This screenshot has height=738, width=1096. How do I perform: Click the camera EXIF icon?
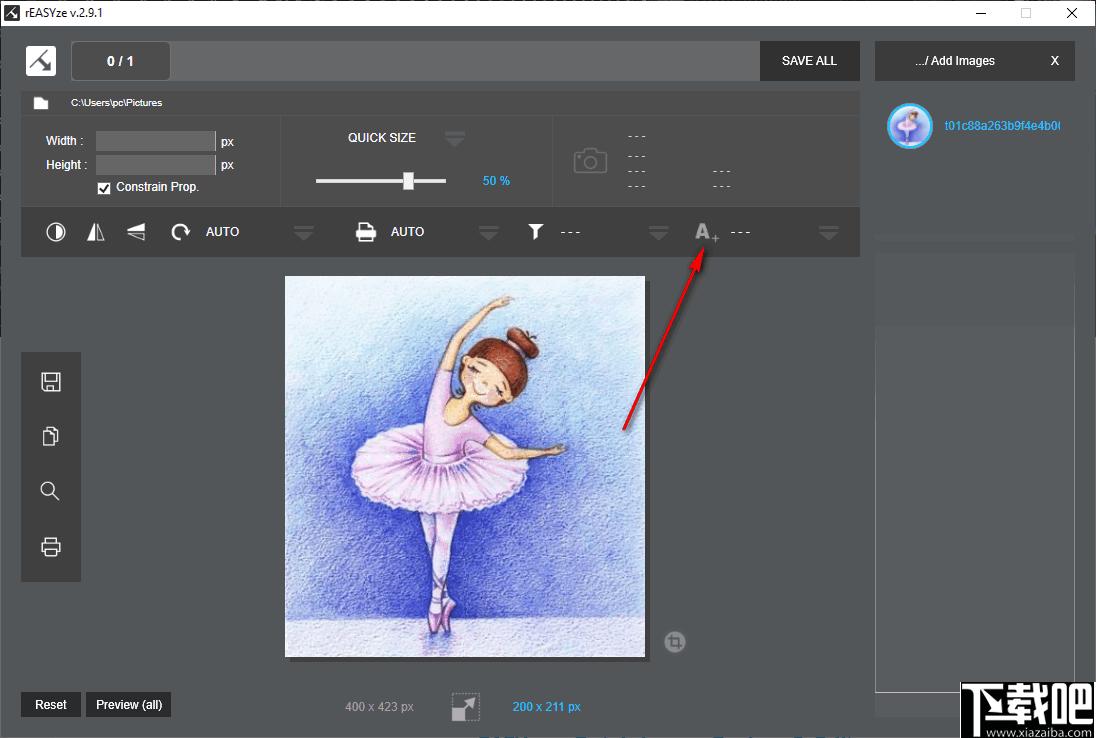click(591, 161)
